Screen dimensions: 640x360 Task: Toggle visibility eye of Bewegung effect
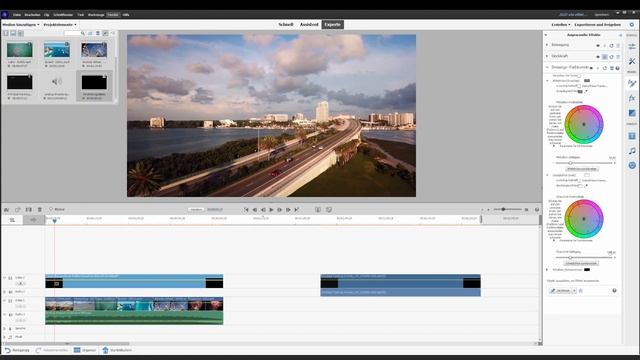(598, 45)
